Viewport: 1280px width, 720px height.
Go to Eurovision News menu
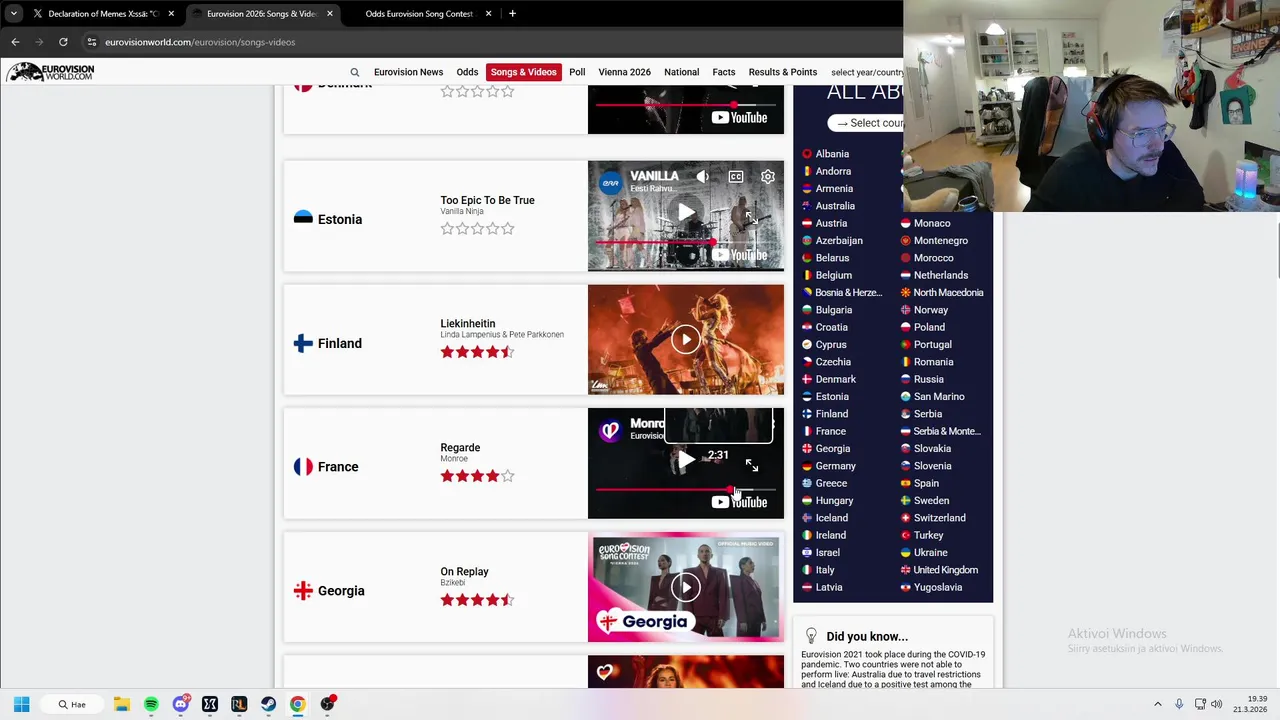408,72
